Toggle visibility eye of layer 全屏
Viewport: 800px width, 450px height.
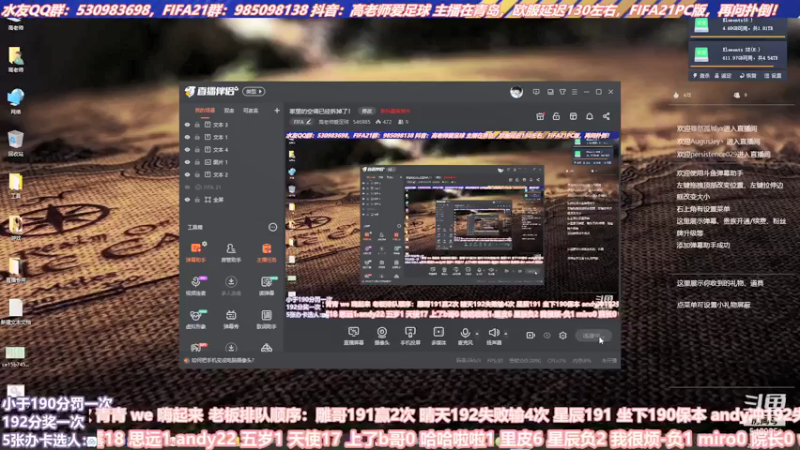point(187,199)
